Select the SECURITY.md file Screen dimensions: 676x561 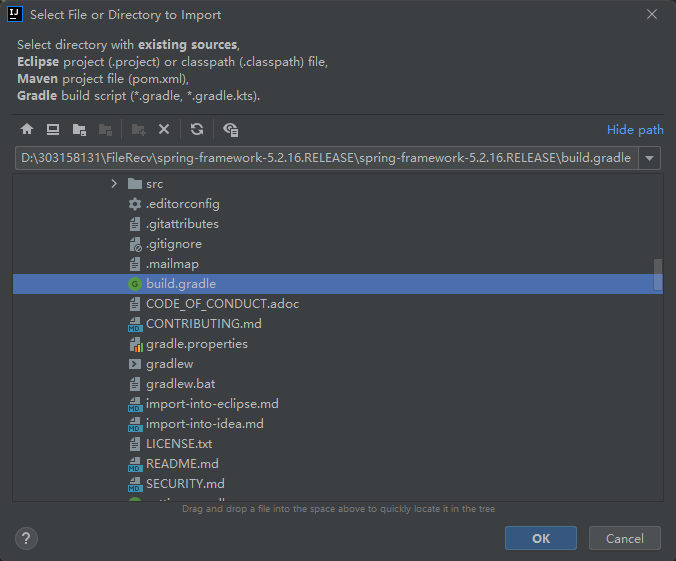pyautogui.click(x=338, y=484)
